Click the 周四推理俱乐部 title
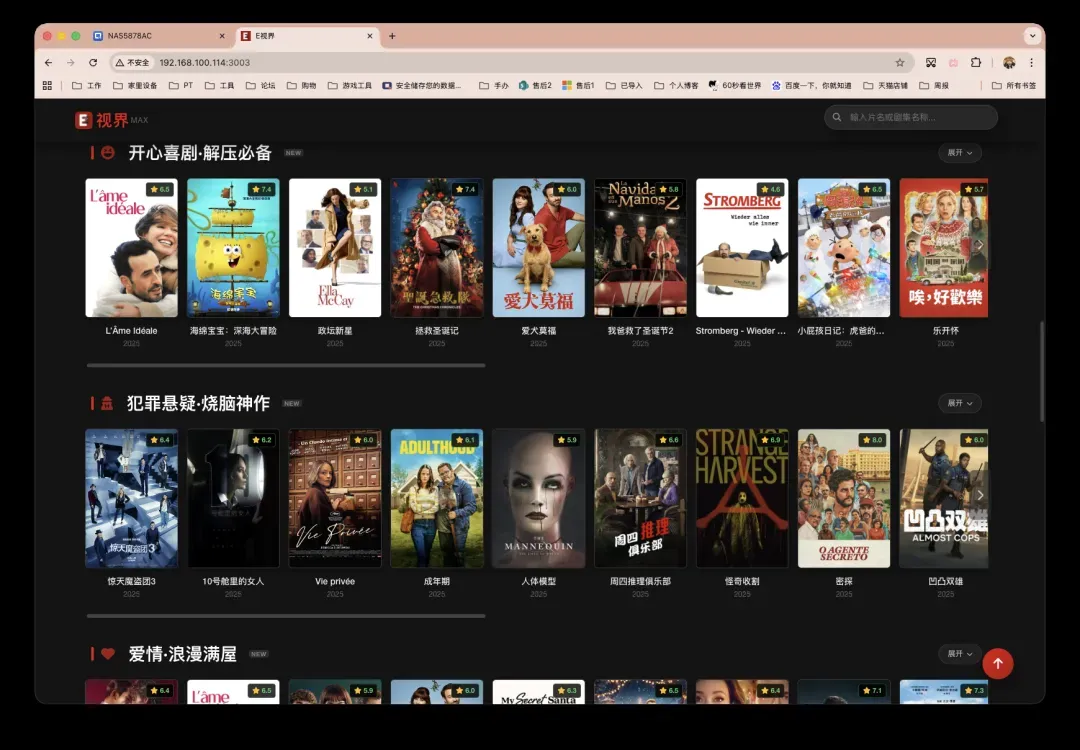The image size is (1080, 750). pos(641,581)
